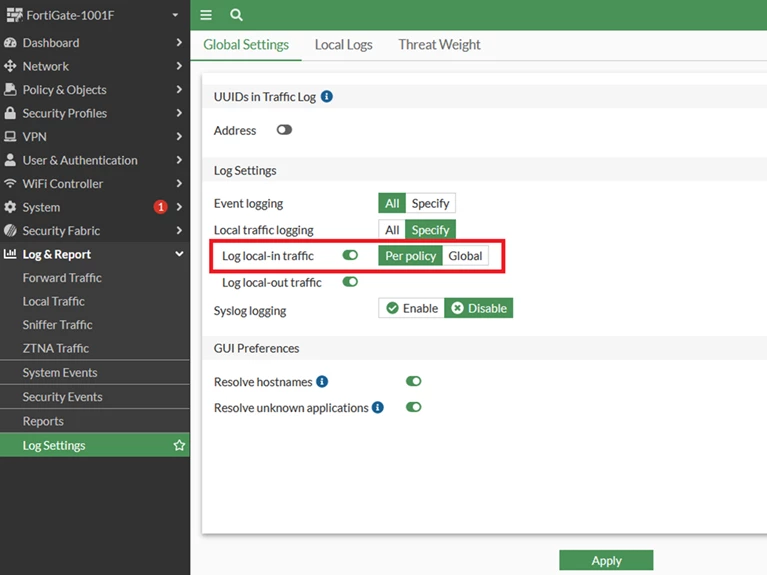Choose Global for local-in traffic

click(465, 255)
